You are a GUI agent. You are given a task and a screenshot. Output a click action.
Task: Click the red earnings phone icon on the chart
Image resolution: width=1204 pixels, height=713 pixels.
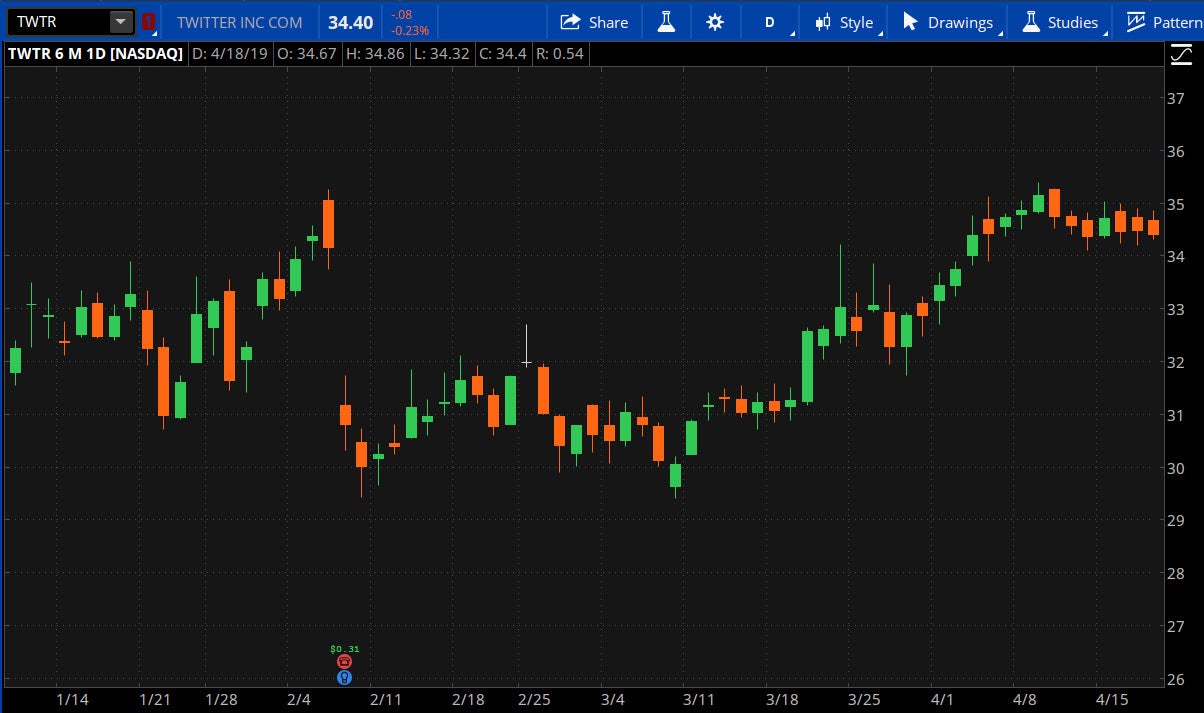click(345, 662)
